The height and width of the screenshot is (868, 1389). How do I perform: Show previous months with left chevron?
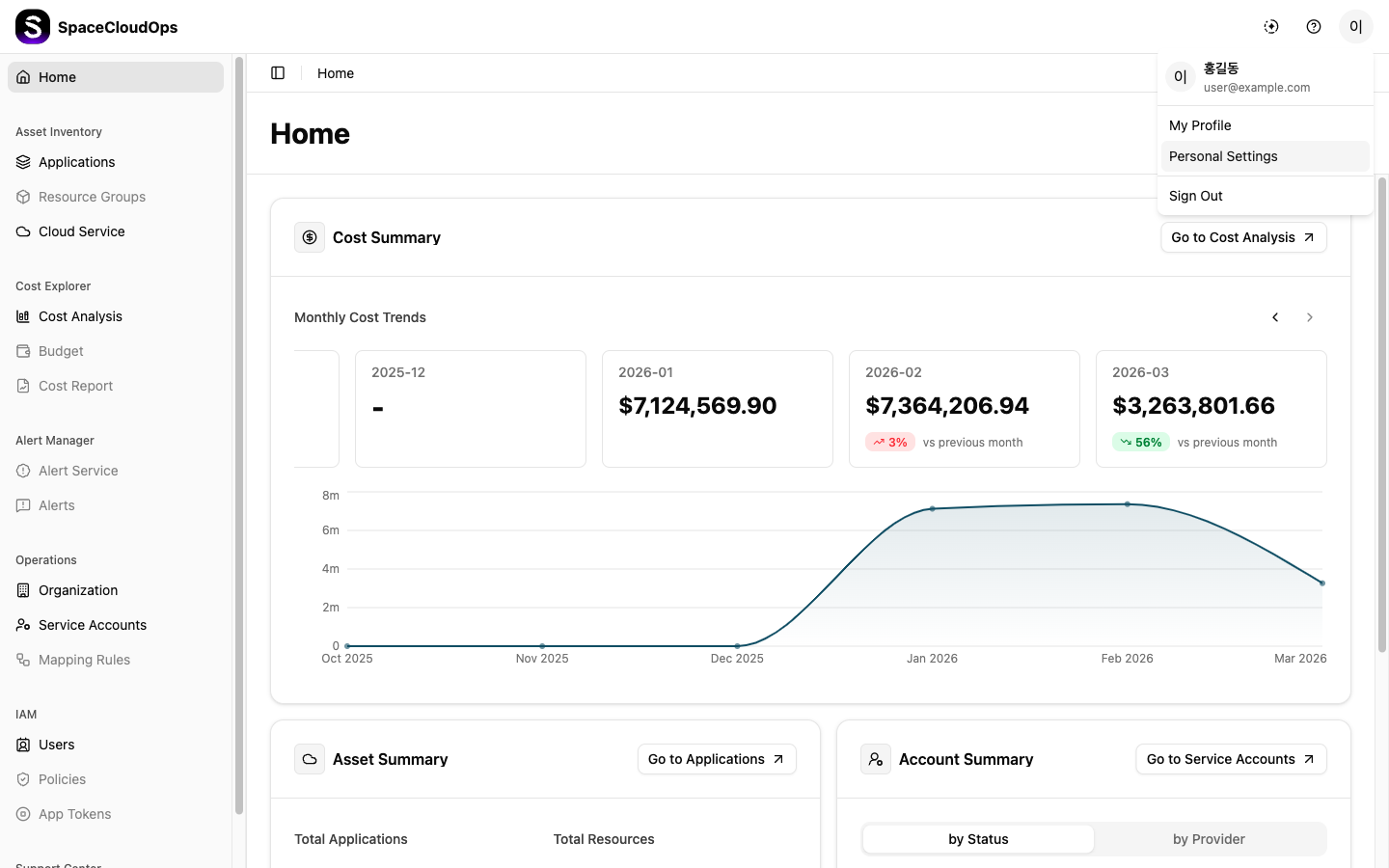tap(1275, 317)
